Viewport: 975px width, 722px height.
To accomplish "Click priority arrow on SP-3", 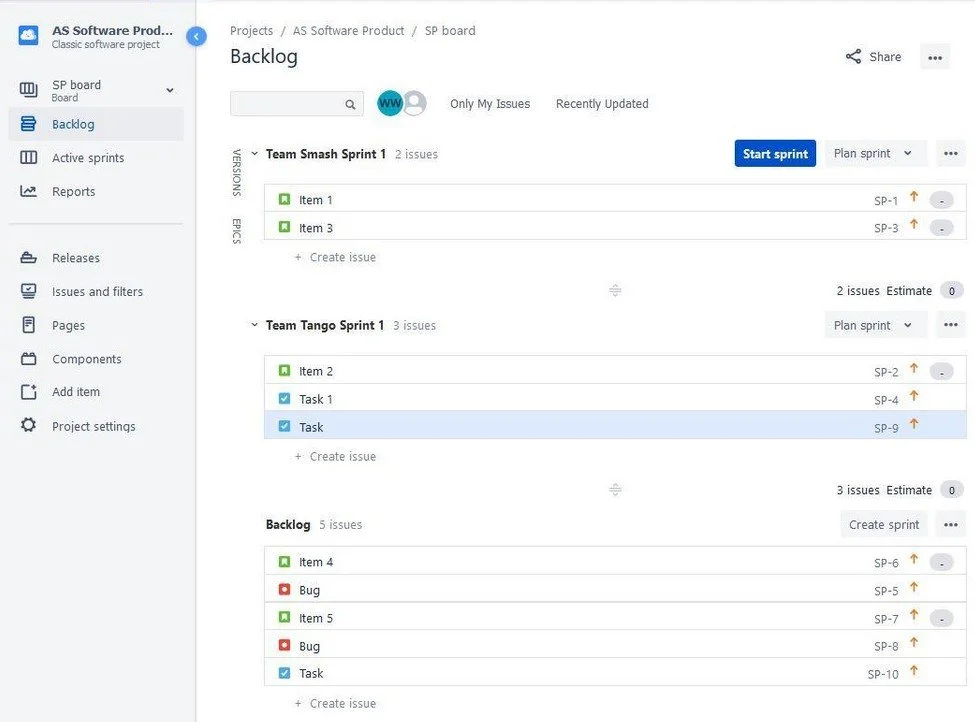I will pos(913,224).
